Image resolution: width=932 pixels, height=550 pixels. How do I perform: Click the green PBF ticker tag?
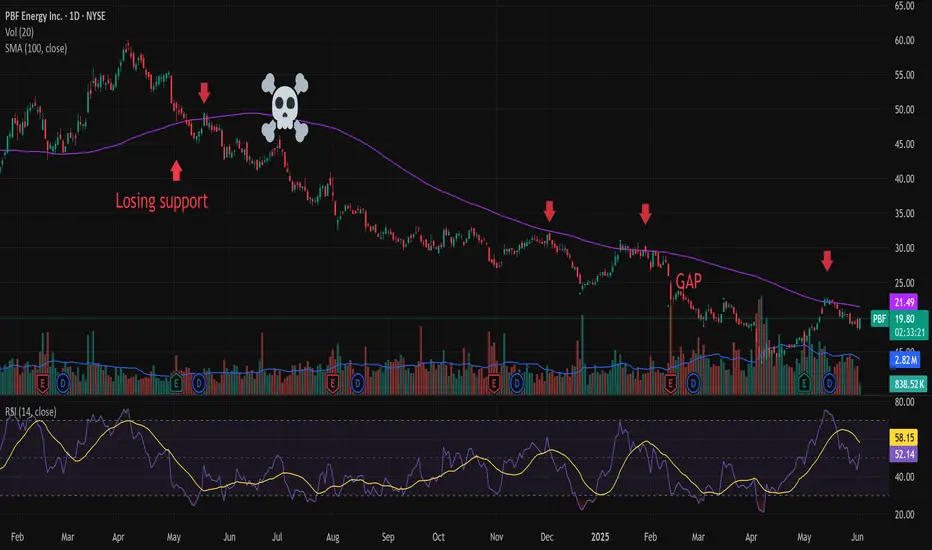pos(879,319)
